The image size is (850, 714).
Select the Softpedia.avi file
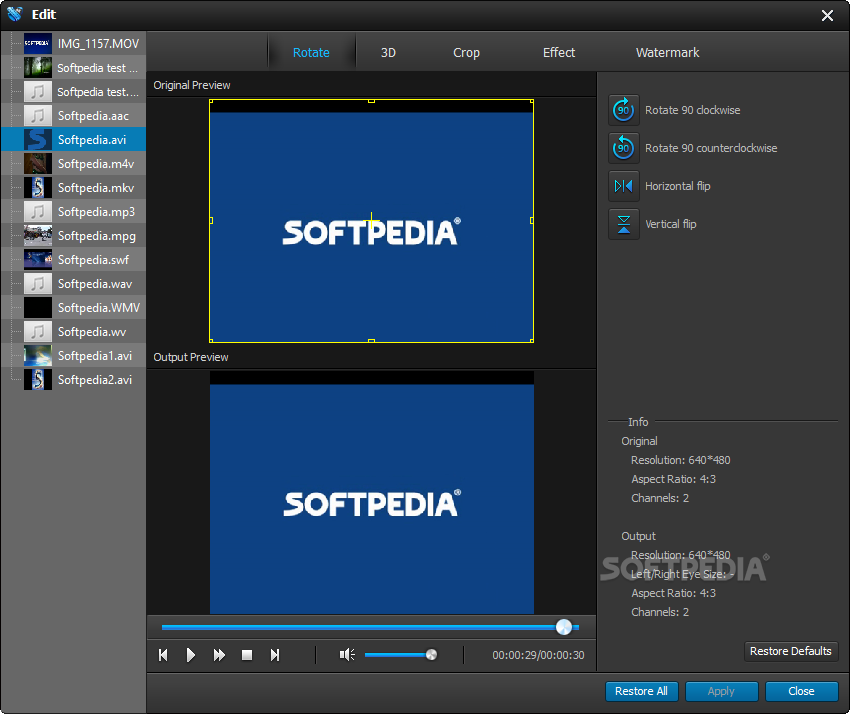pos(74,139)
